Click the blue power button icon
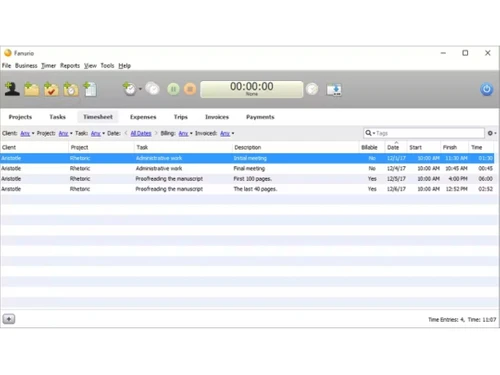Viewport: 500px width, 375px height. pyautogui.click(x=486, y=89)
